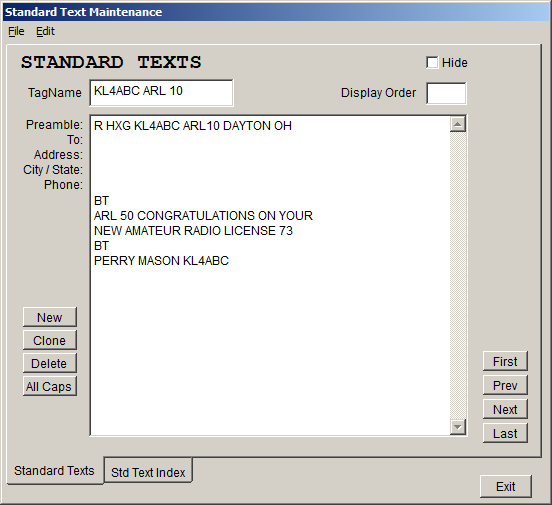Image resolution: width=552 pixels, height=505 pixels.
Task: Apply All Caps to text
Action: tap(50, 386)
